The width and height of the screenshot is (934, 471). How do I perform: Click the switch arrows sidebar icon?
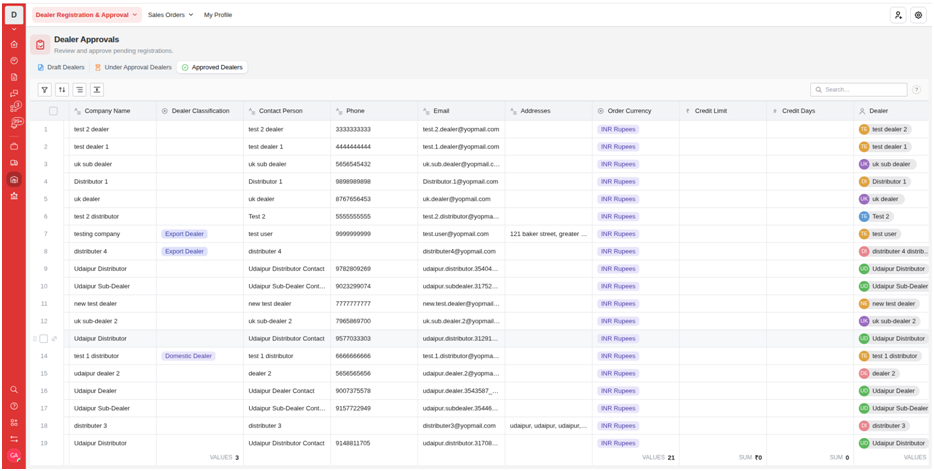[14, 439]
